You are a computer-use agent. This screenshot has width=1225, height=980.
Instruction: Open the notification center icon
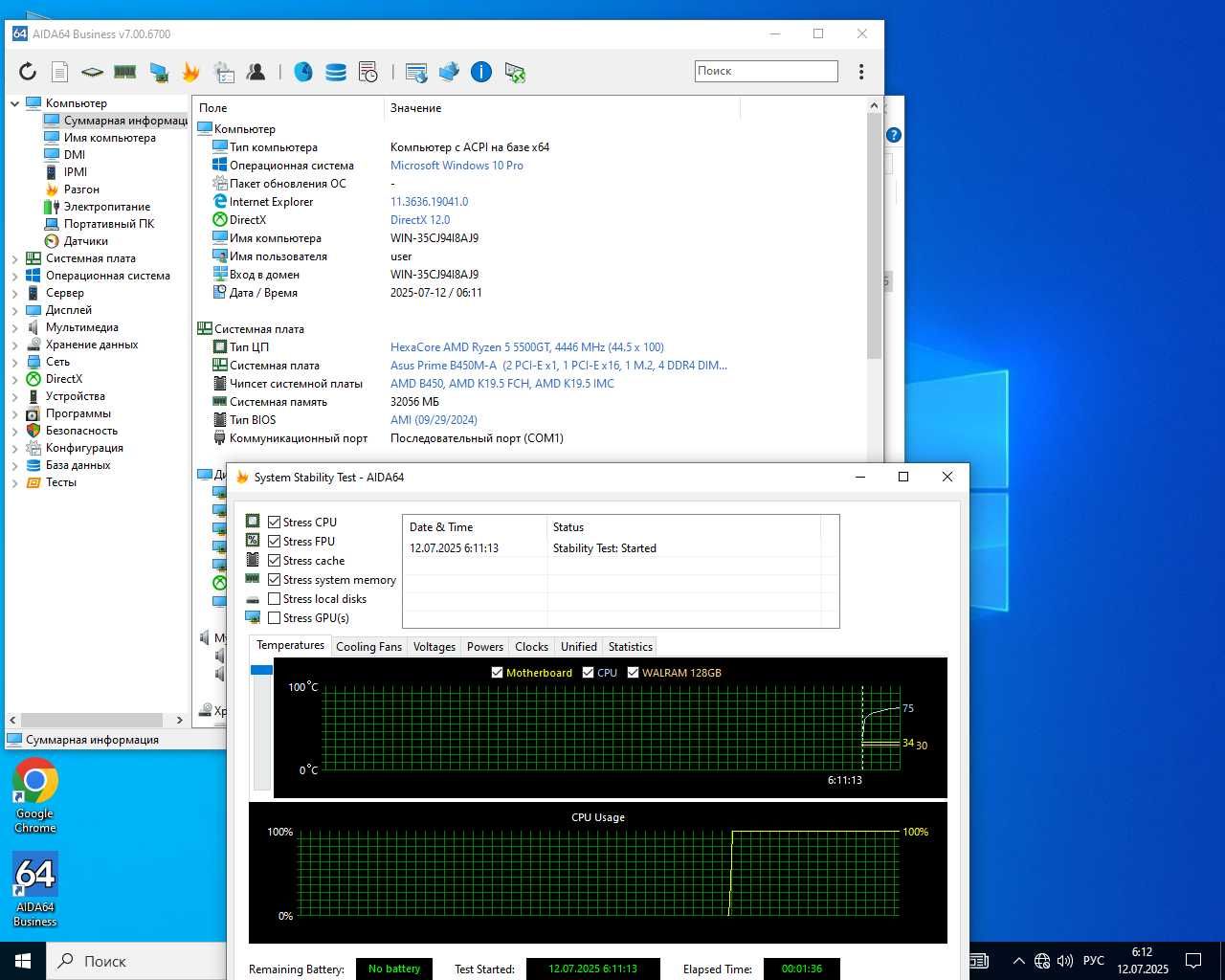[1193, 961]
